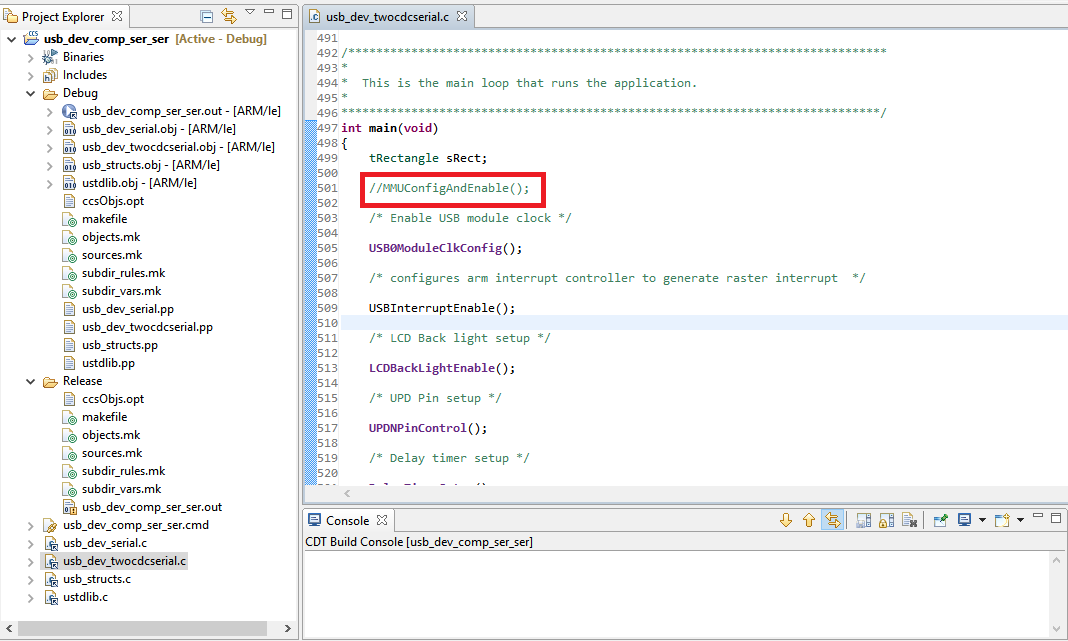
Task: Expand usb_dev_twocdcserial.obj node
Action: point(50,148)
